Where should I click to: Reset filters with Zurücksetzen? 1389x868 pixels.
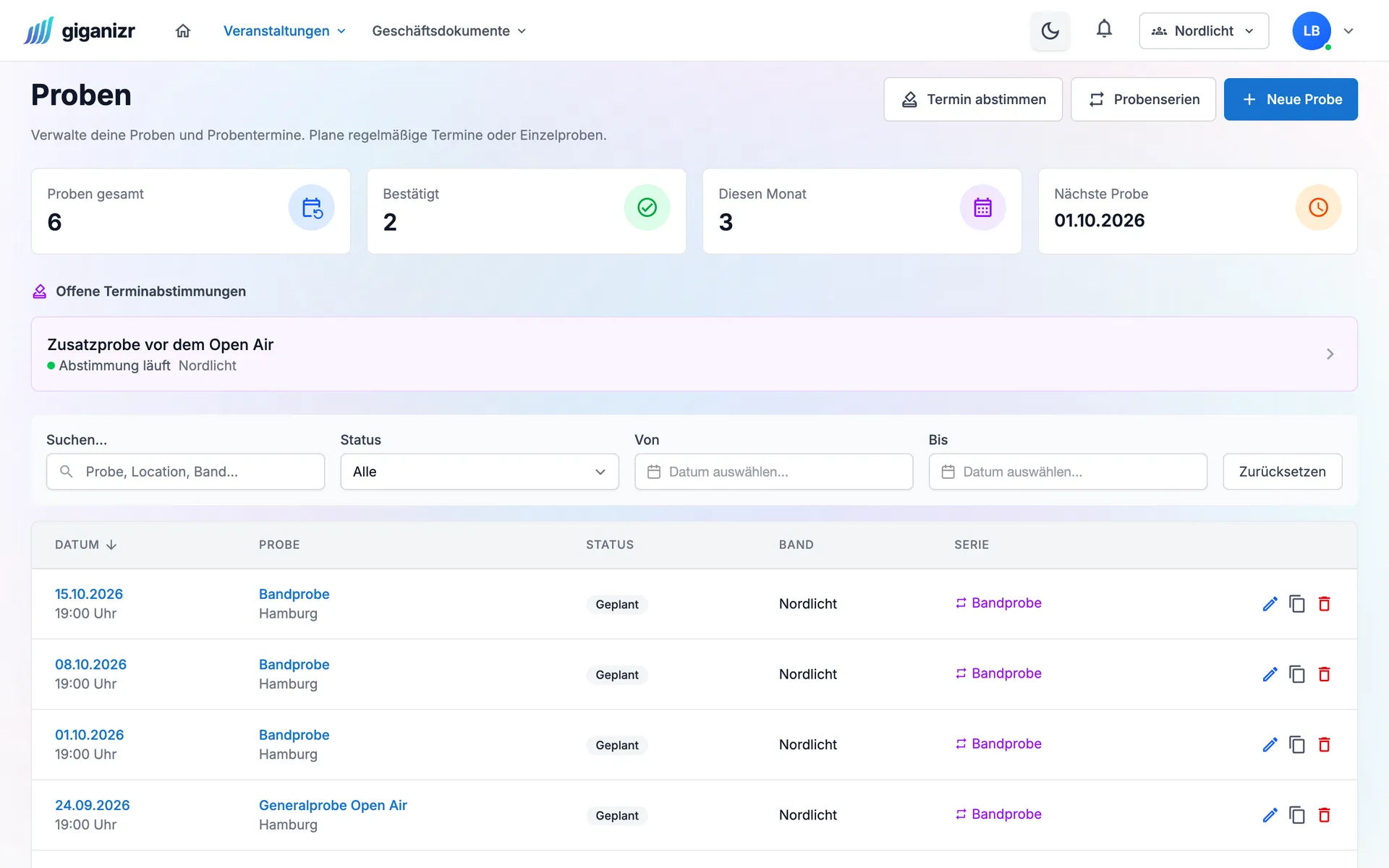point(1282,472)
